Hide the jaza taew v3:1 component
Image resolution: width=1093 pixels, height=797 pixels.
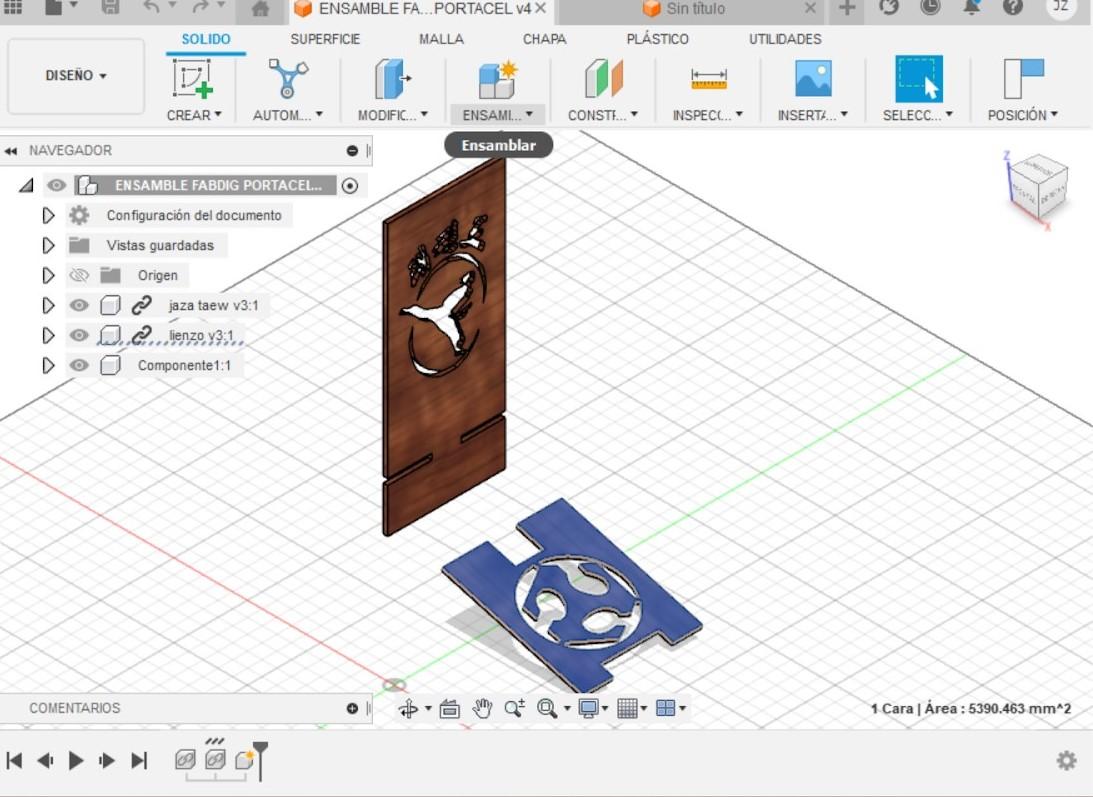click(79, 305)
